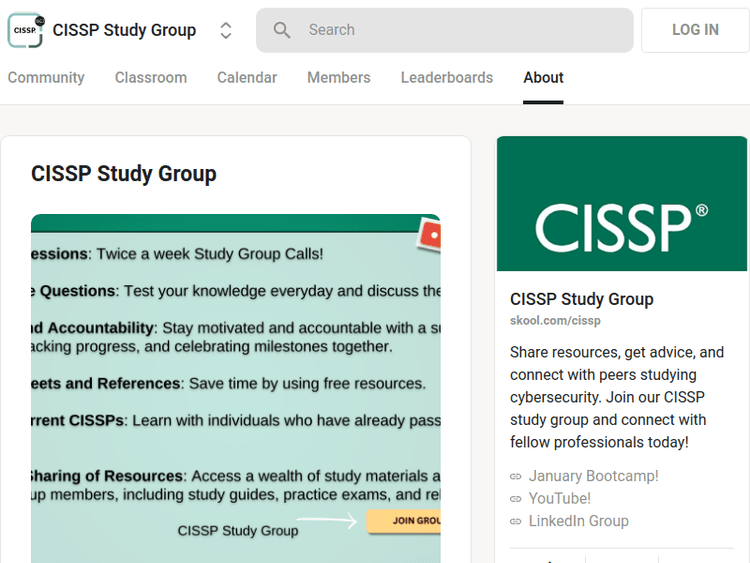Open the LinkedIn Group link

coord(578,521)
